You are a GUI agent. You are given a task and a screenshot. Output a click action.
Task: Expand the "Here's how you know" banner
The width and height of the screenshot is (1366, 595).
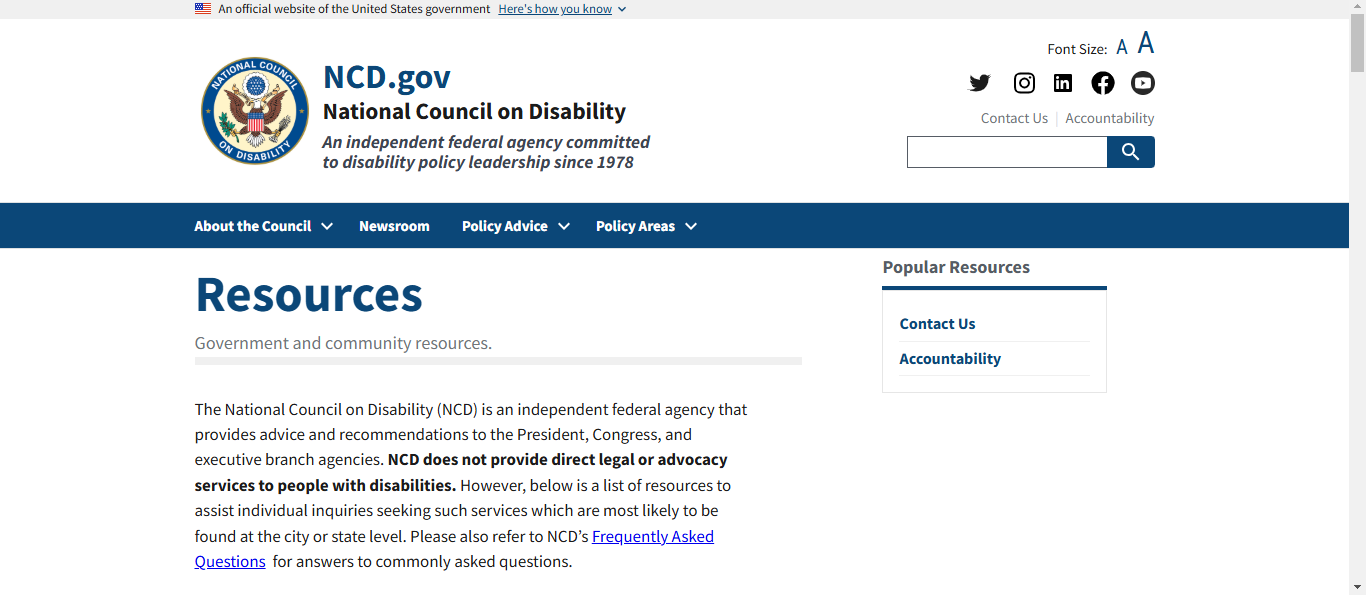coord(562,9)
